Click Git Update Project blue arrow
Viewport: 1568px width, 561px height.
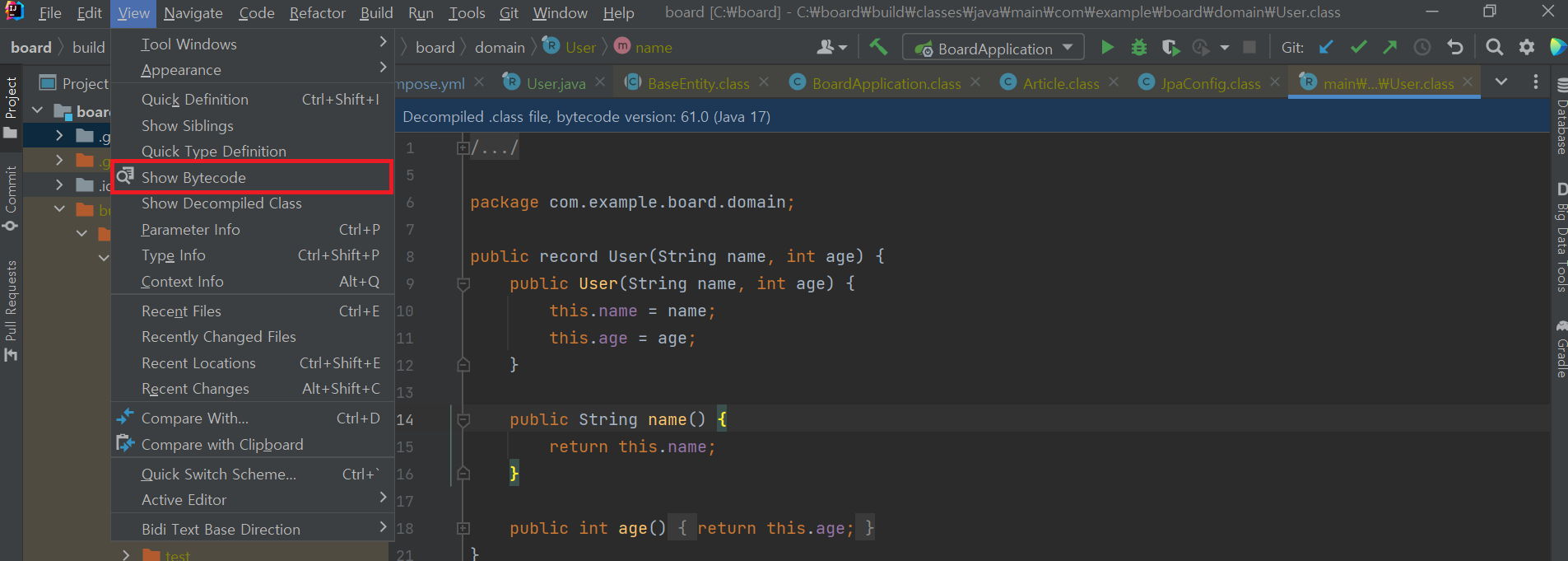tap(1325, 48)
